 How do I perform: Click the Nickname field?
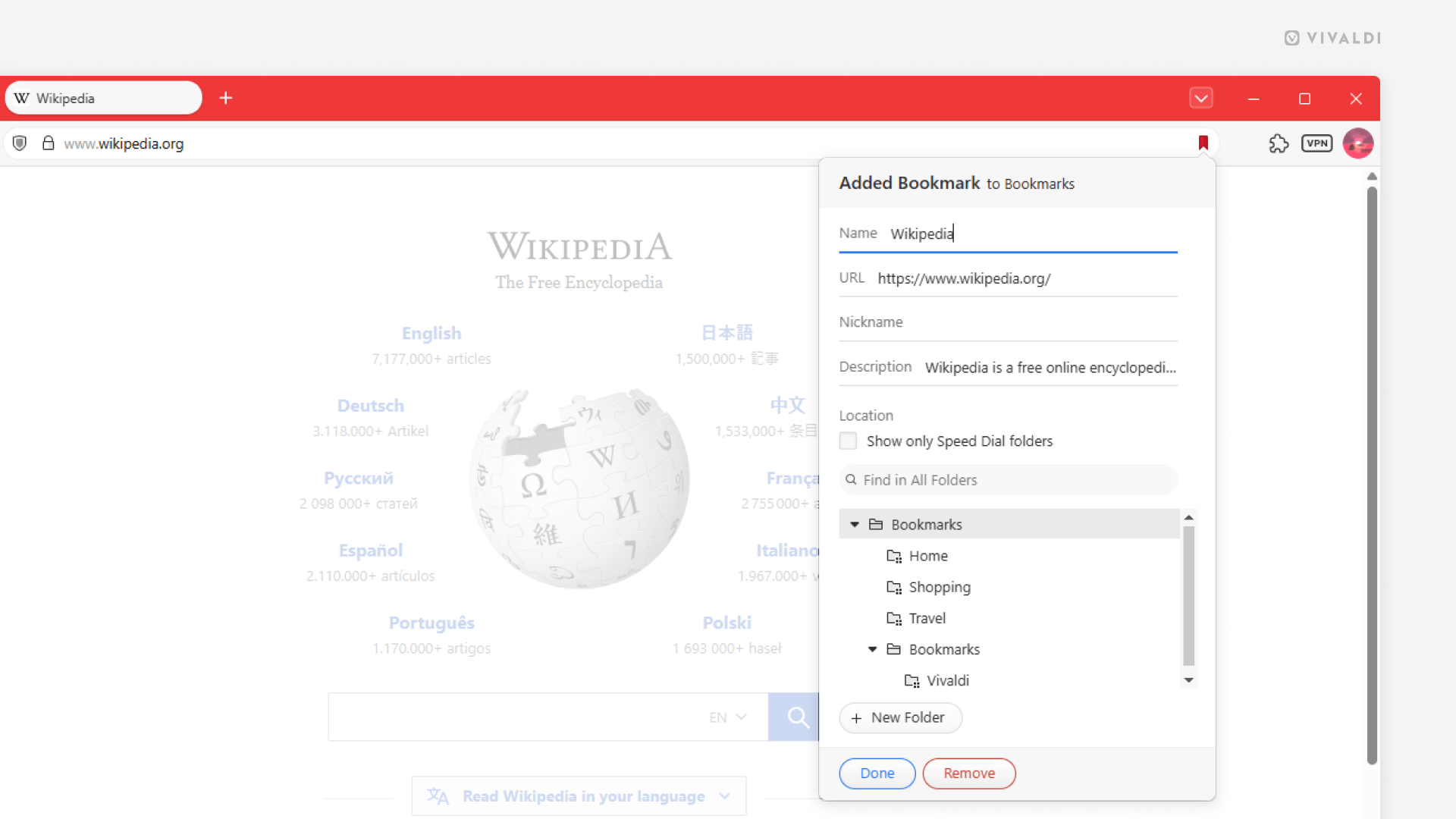point(1008,322)
